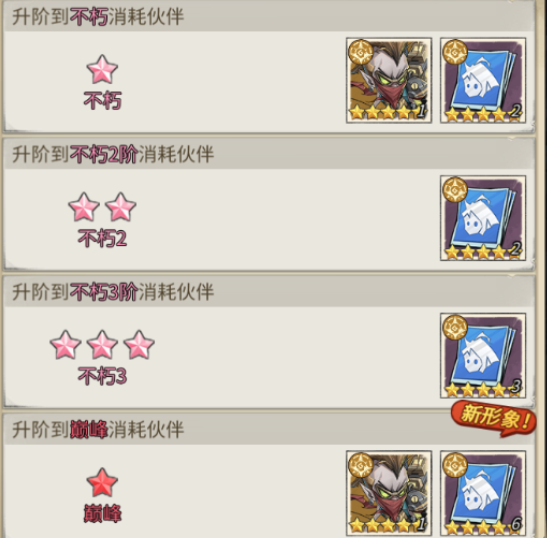
Task: Tap the single pink star above 不朽
Action: pos(102,69)
